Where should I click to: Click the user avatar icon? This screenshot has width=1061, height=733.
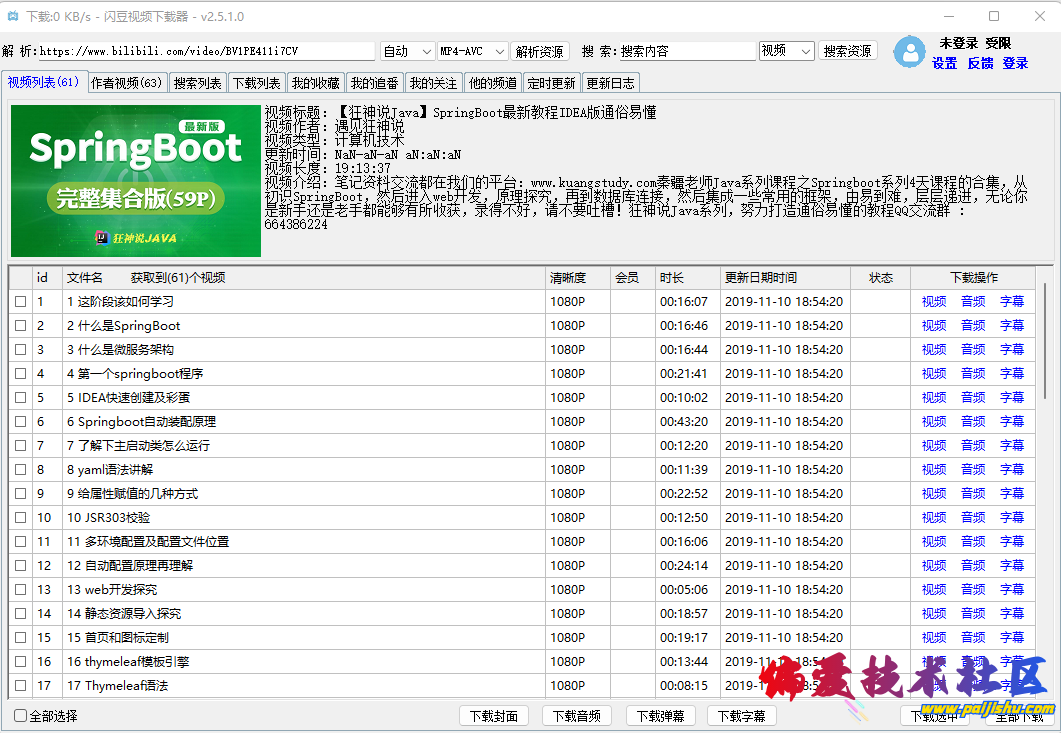tap(908, 52)
